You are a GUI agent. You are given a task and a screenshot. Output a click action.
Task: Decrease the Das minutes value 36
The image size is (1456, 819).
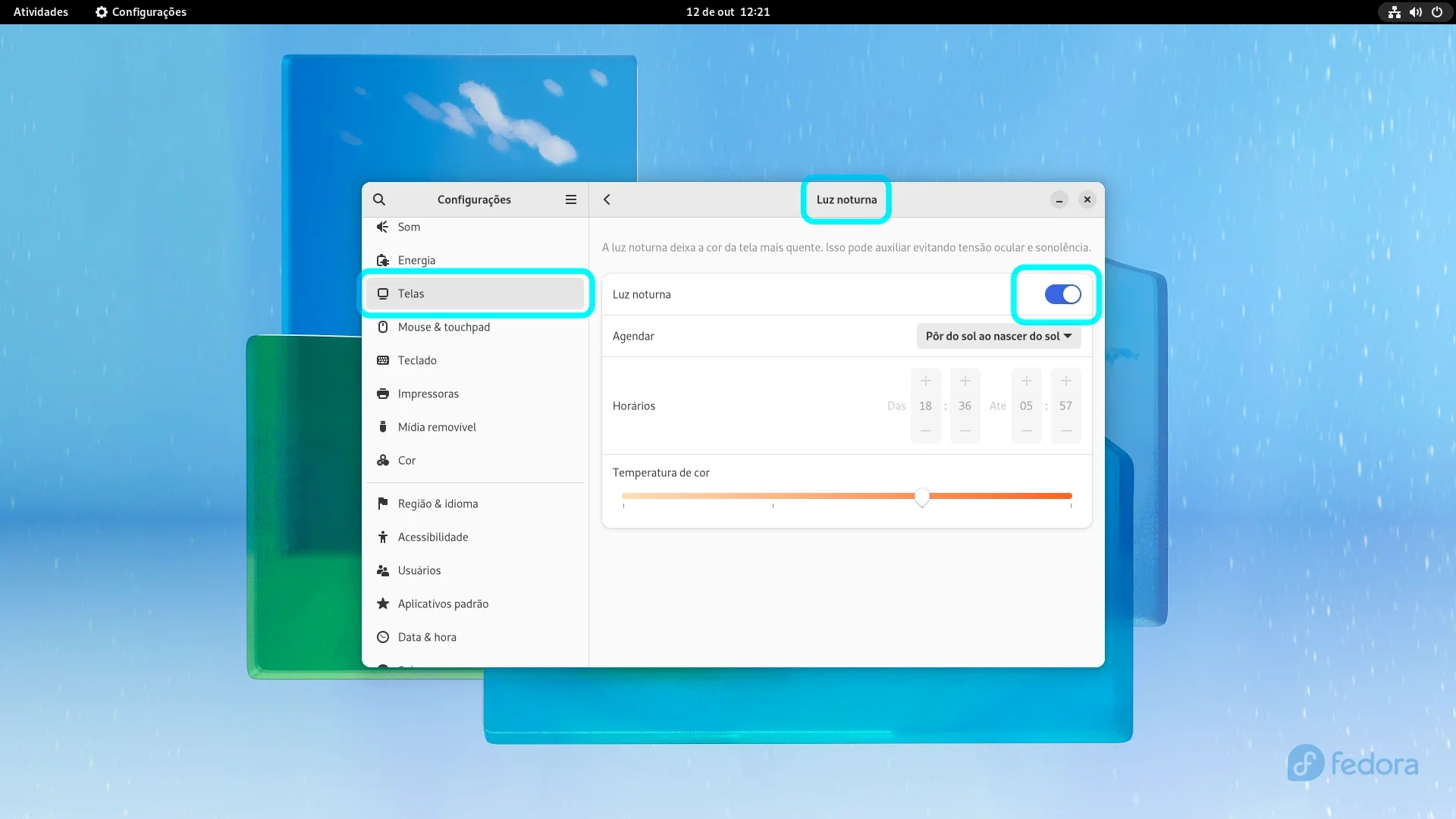(x=965, y=431)
